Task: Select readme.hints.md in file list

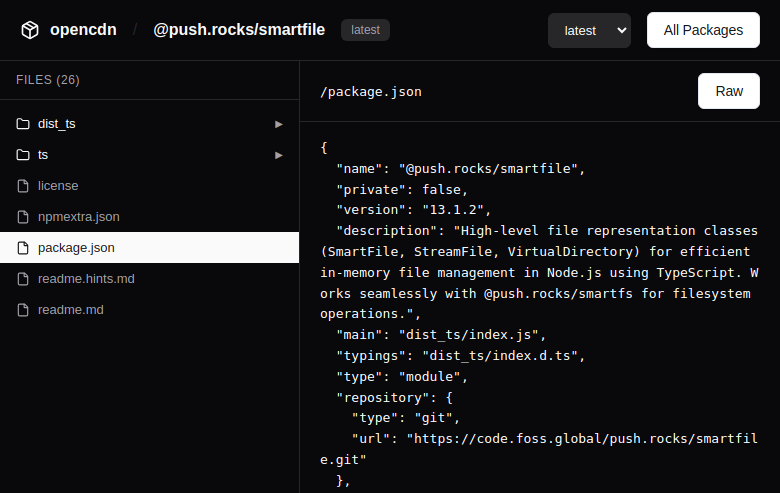Action: [x=86, y=279]
